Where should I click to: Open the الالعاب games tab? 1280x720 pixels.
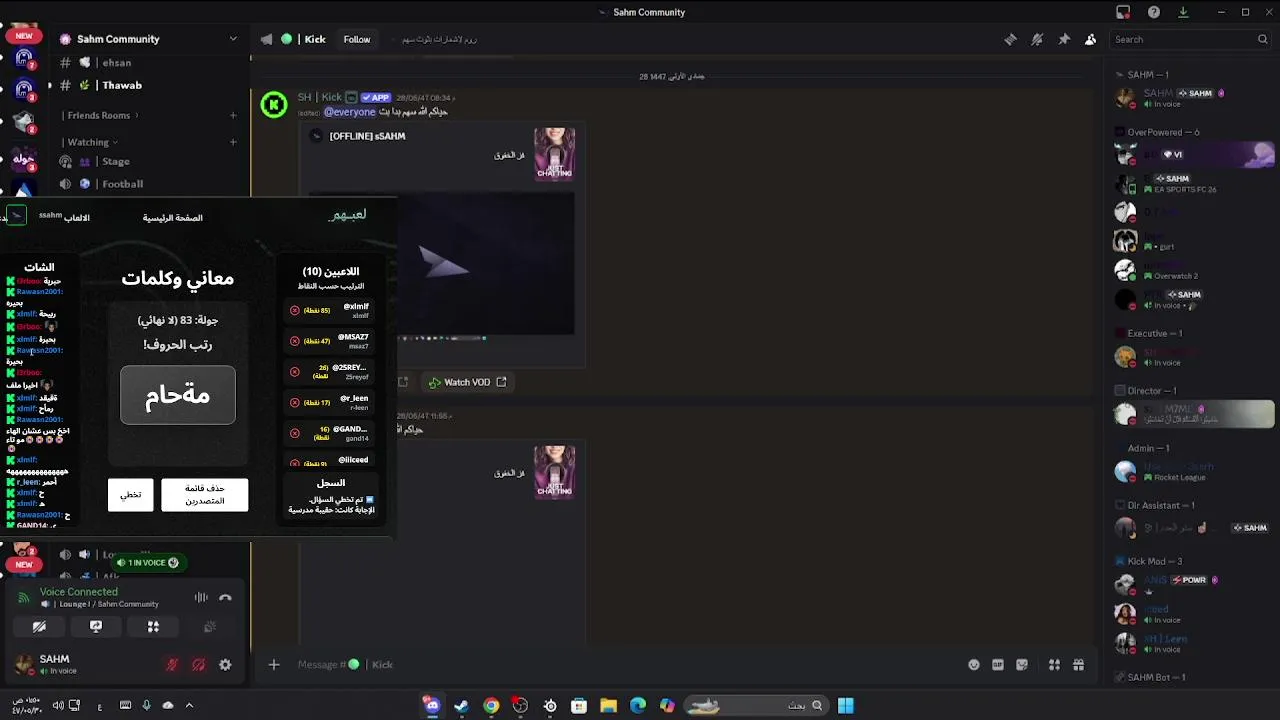coord(77,218)
